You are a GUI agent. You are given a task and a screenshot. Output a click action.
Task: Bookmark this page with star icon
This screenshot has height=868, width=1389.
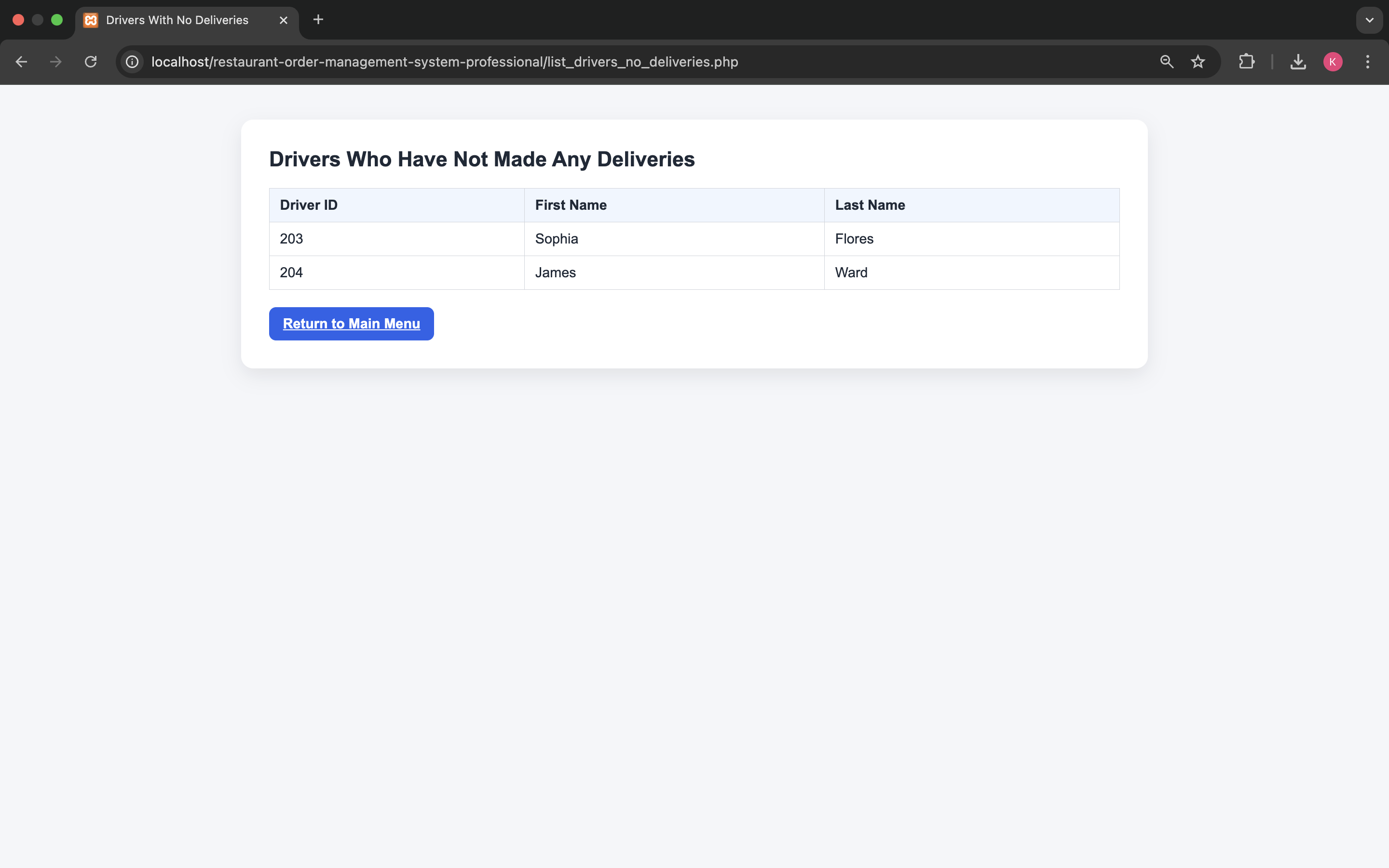[1198, 62]
